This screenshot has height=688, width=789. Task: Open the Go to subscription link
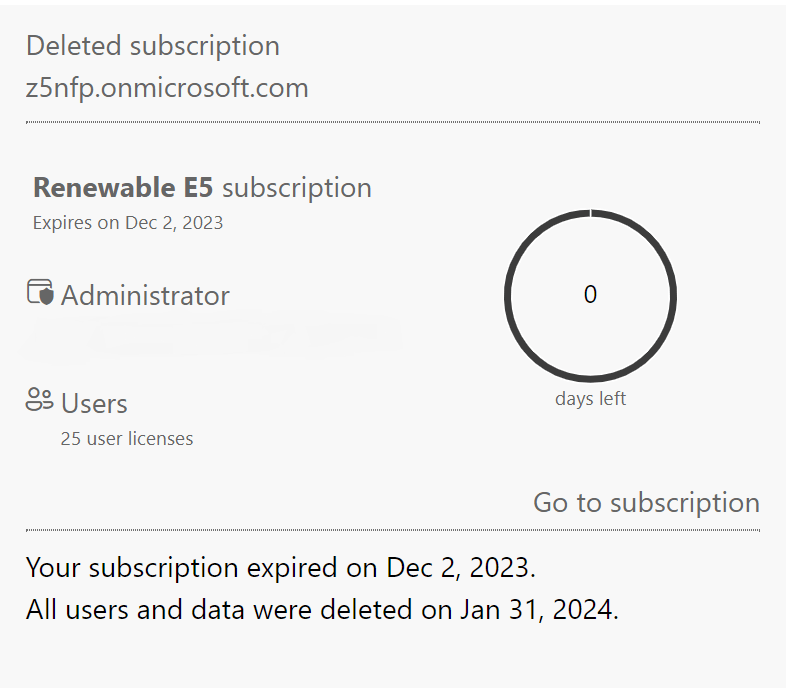[x=646, y=502]
